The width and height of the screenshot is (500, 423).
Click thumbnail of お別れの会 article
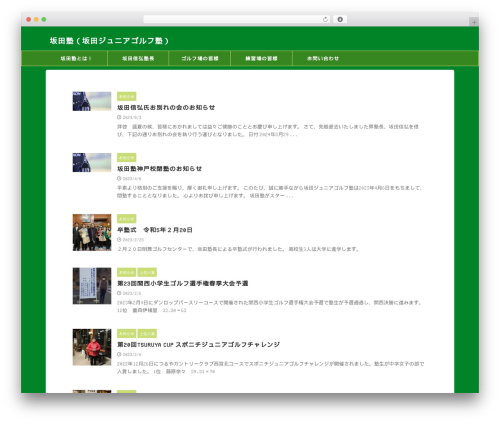[92, 101]
